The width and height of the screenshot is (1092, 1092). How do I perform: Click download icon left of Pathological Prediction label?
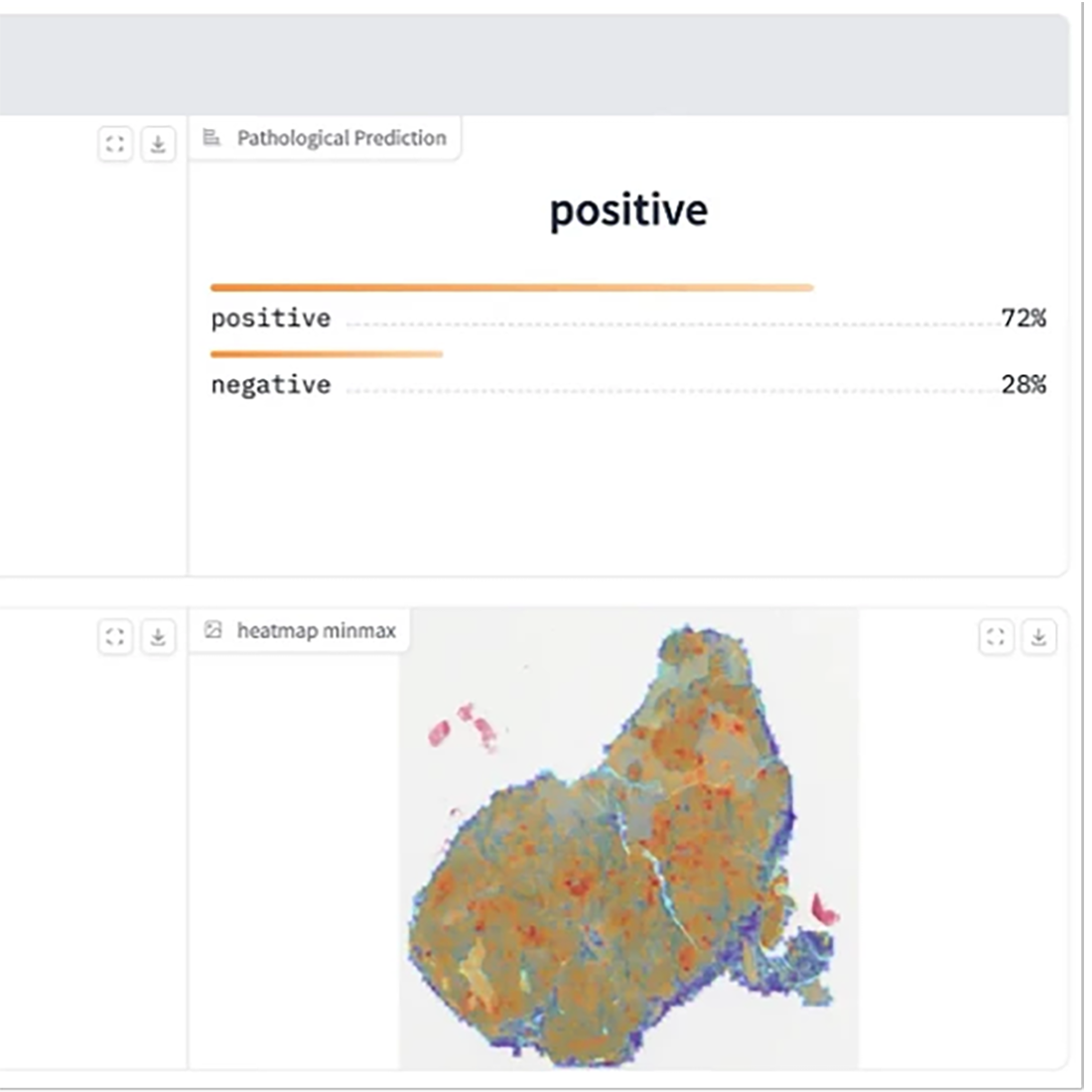(158, 145)
